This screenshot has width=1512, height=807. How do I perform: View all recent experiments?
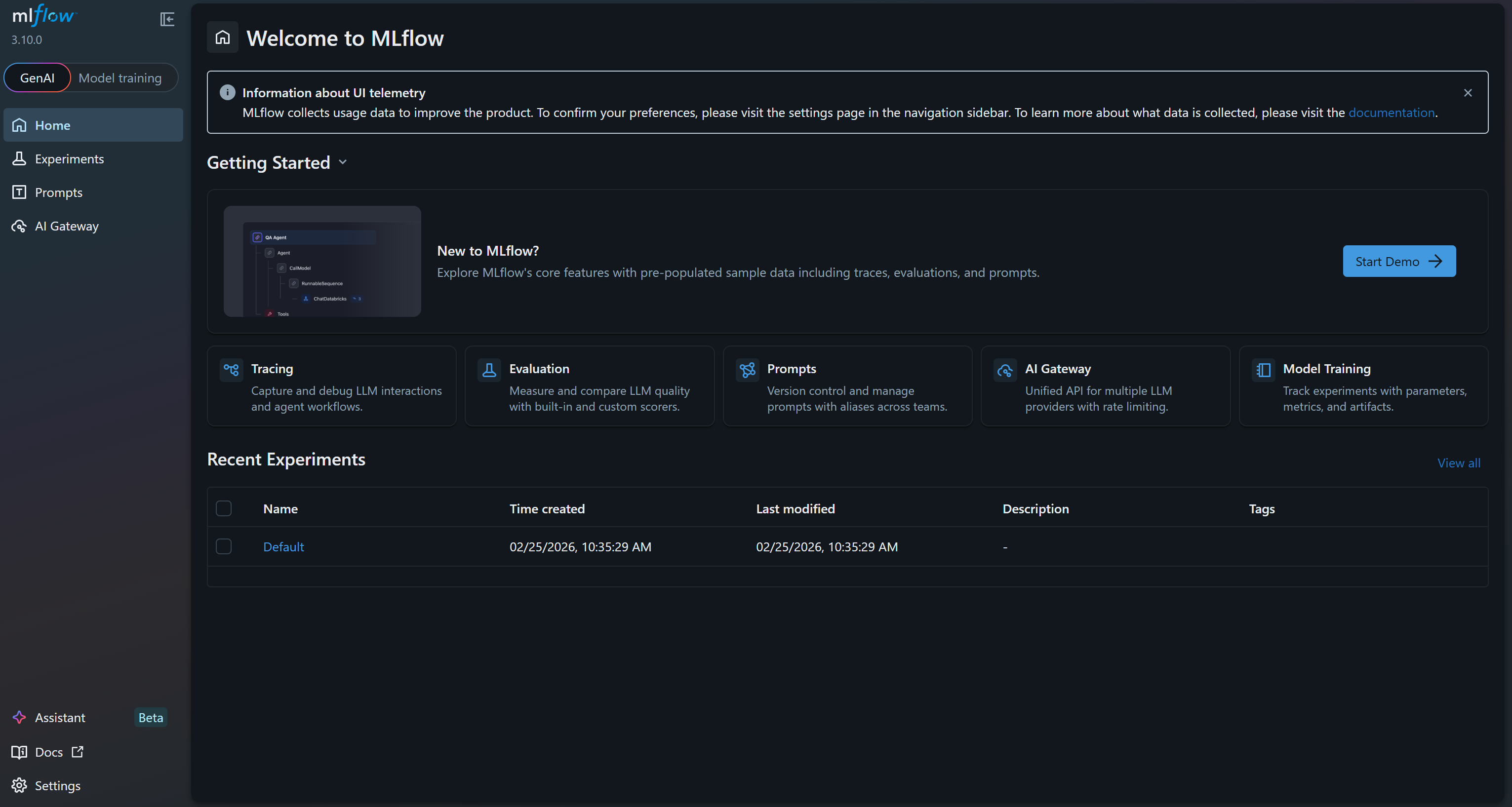[1459, 463]
